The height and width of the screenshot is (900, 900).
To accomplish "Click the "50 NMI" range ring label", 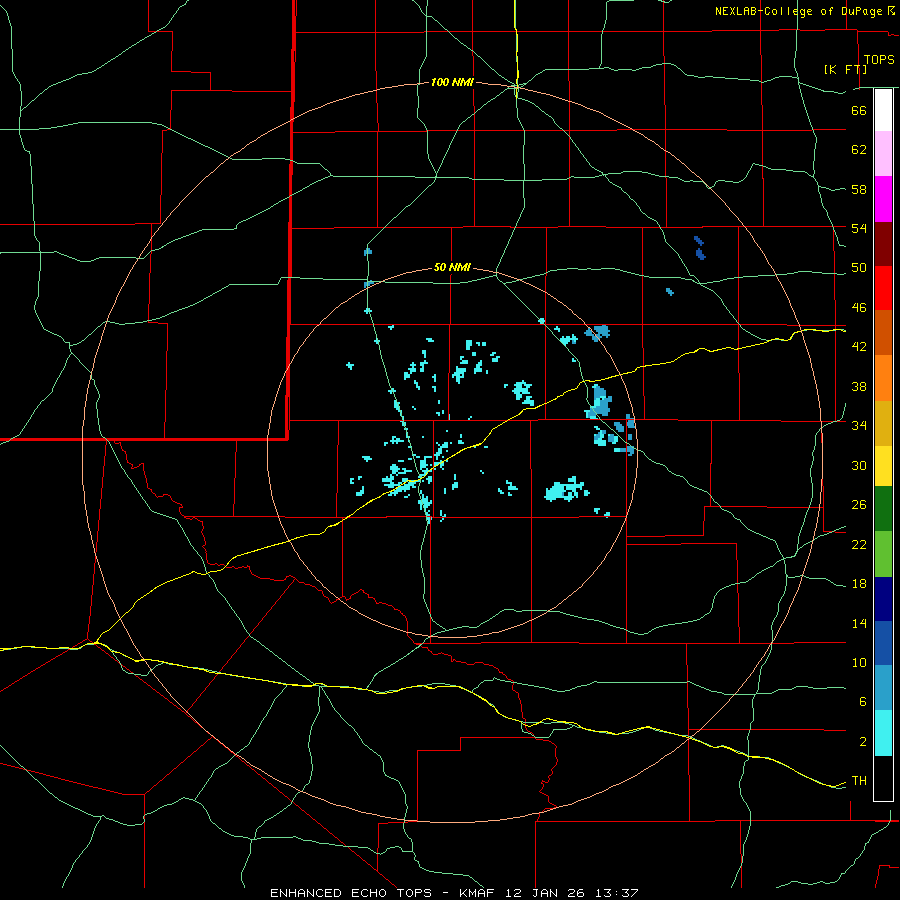I will [452, 267].
